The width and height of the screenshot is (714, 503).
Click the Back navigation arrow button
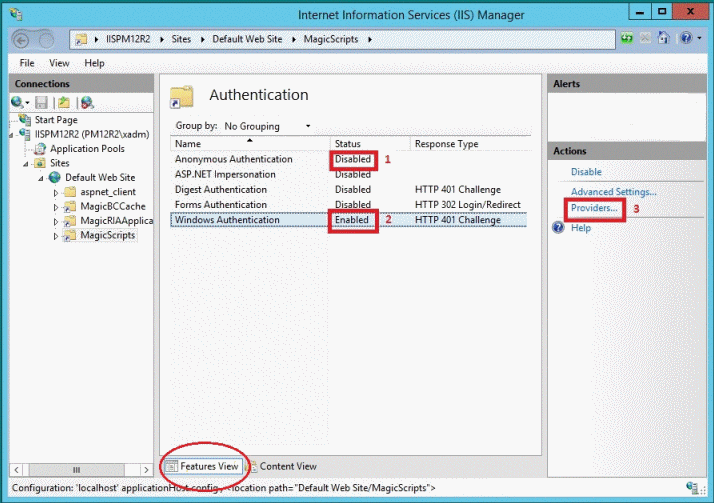21,41
